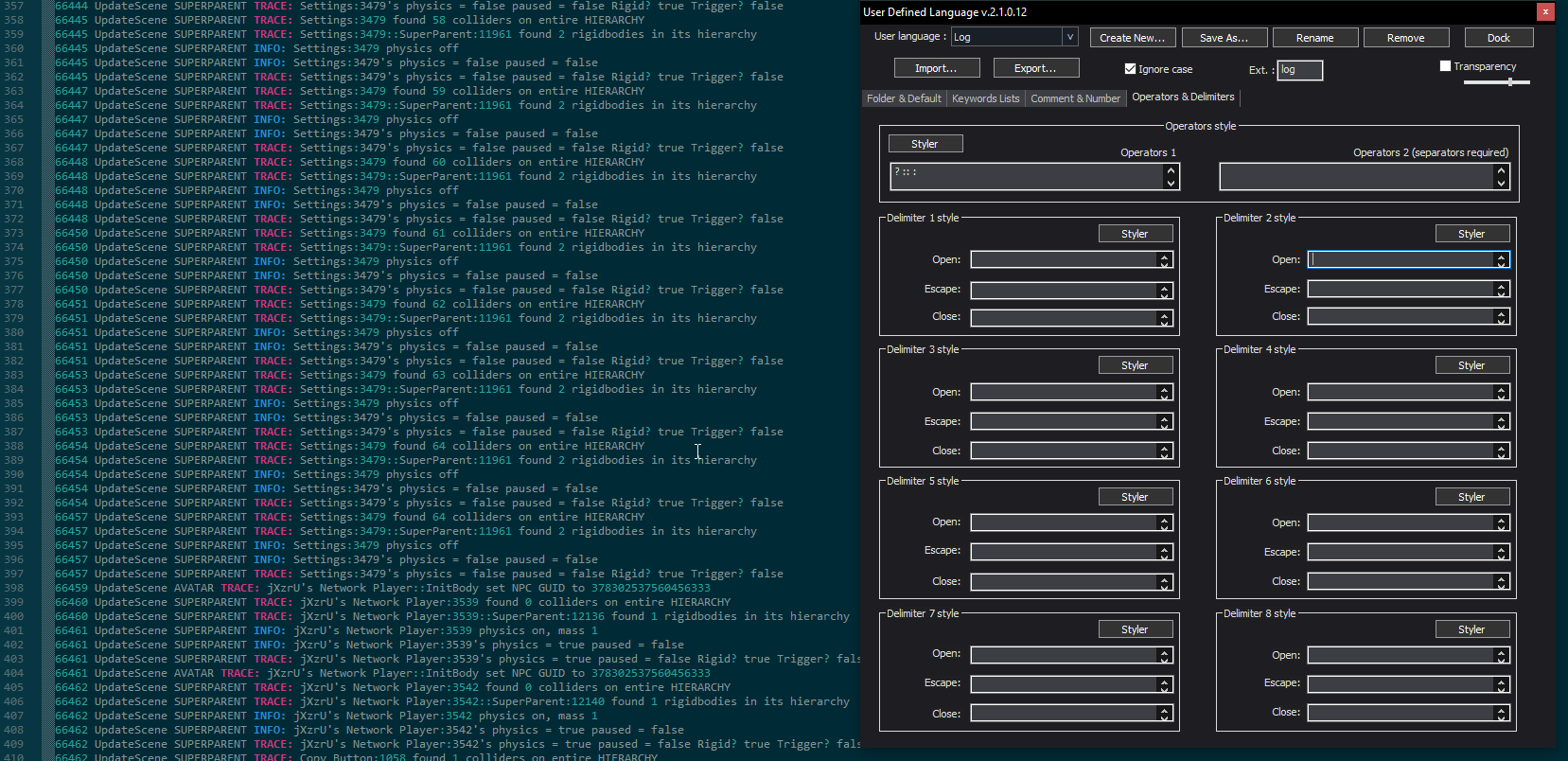Open Delimiter 2 style Styler
This screenshot has height=761, width=1568.
pyautogui.click(x=1471, y=234)
